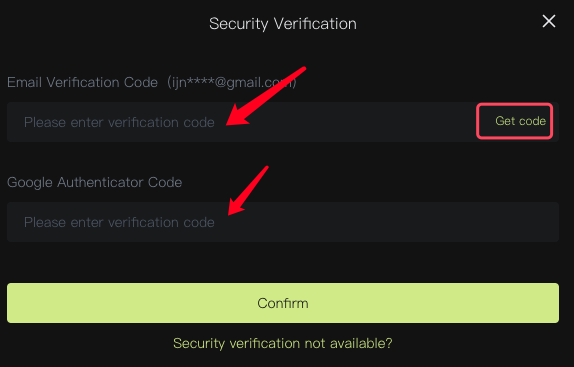
Task: Dismiss the dialog using the X icon
Action: point(549,21)
